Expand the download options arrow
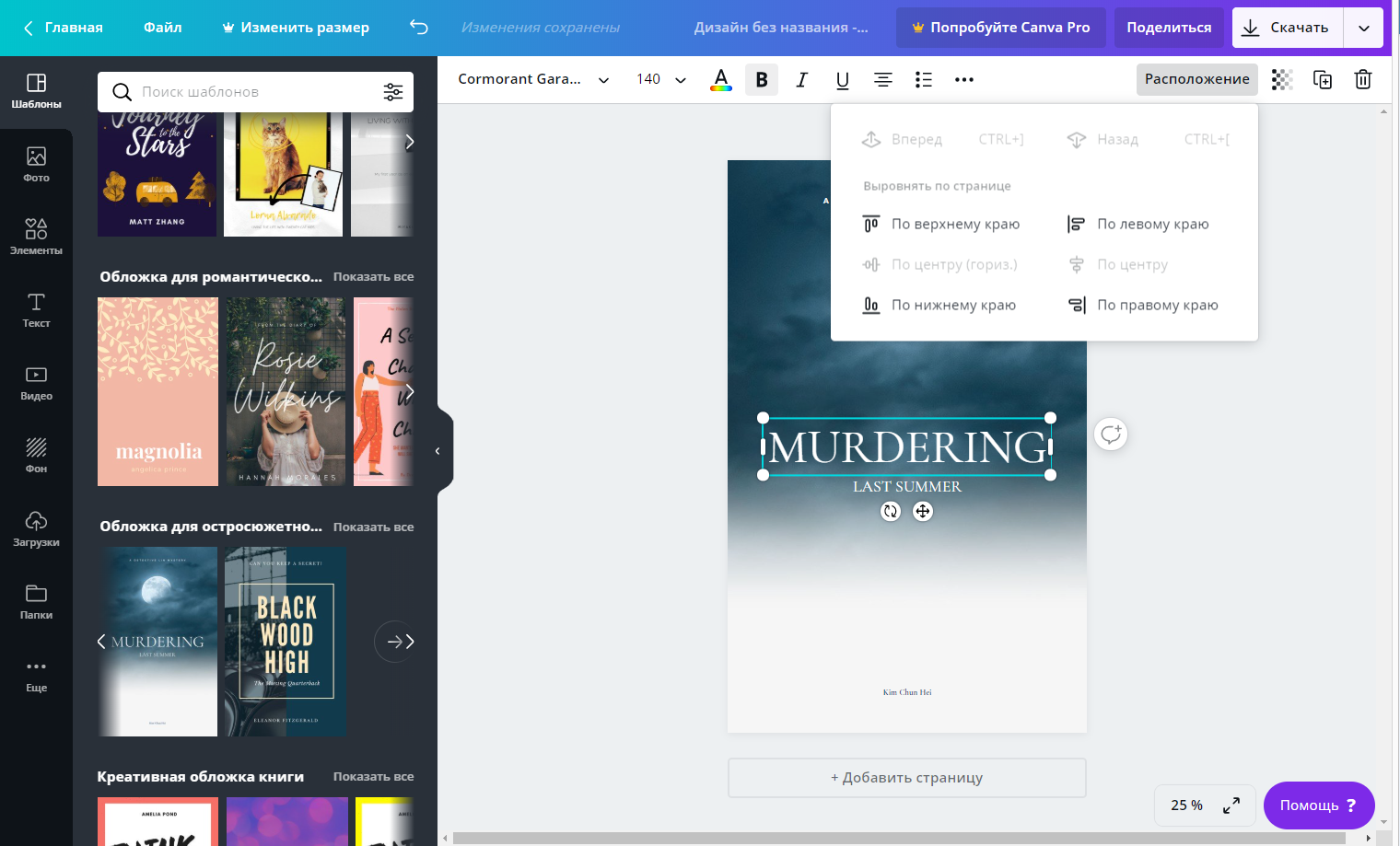1400x846 pixels. click(1363, 28)
